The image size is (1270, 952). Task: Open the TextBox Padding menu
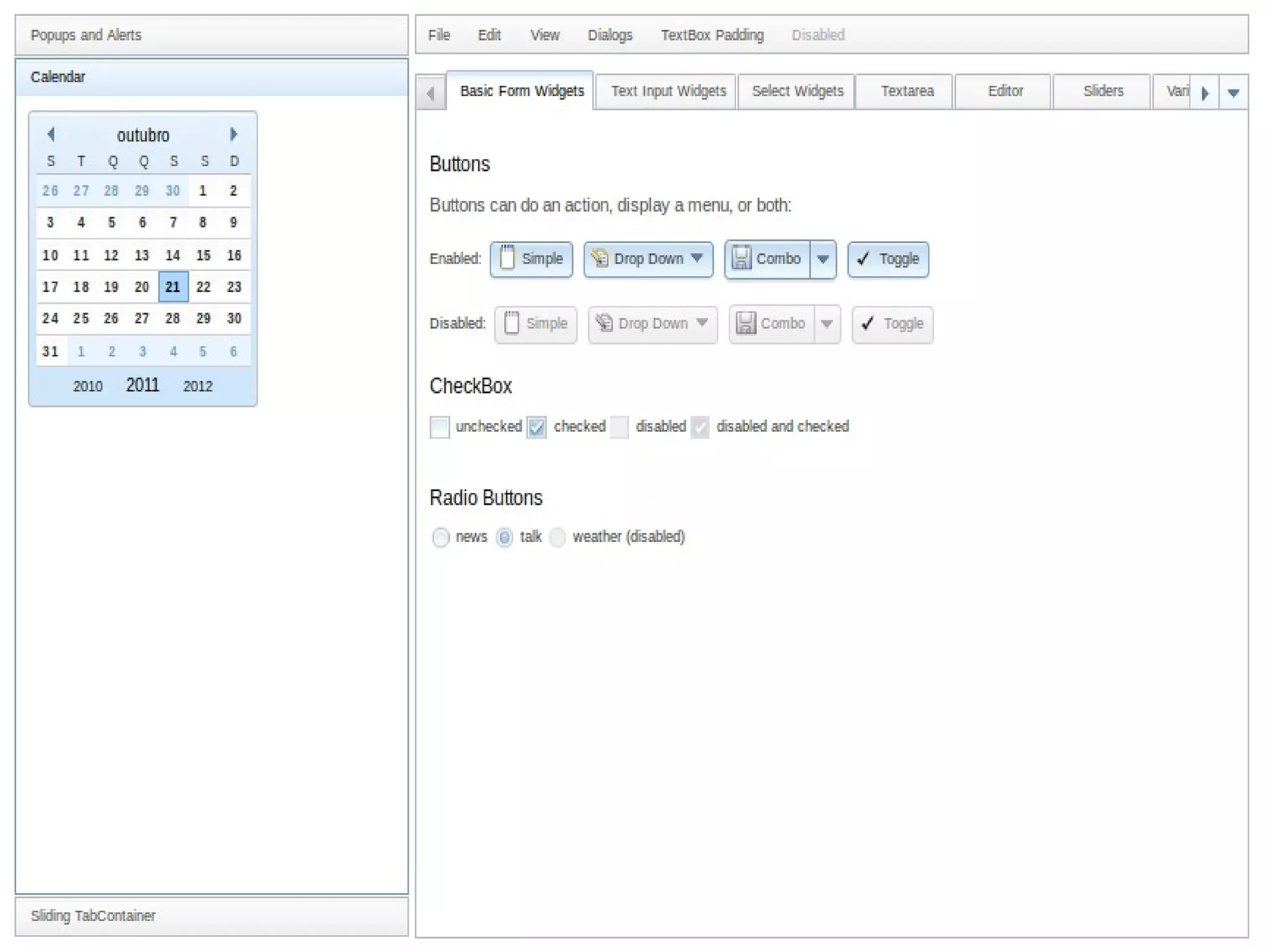pos(713,35)
